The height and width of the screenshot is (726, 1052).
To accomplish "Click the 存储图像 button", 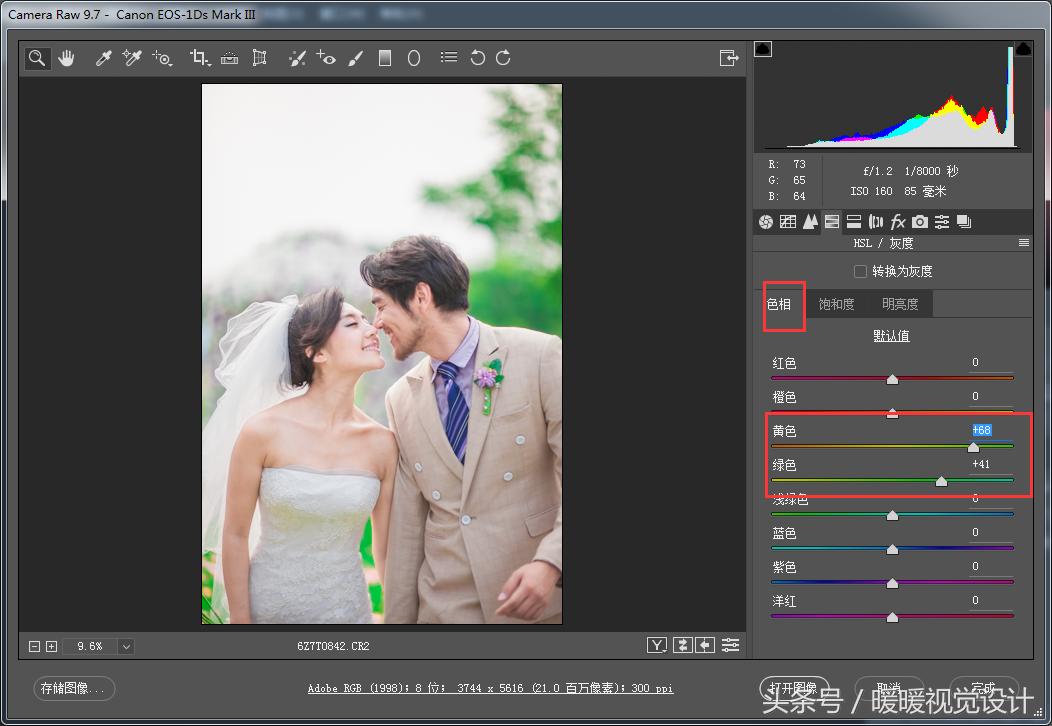I will click(x=75, y=688).
